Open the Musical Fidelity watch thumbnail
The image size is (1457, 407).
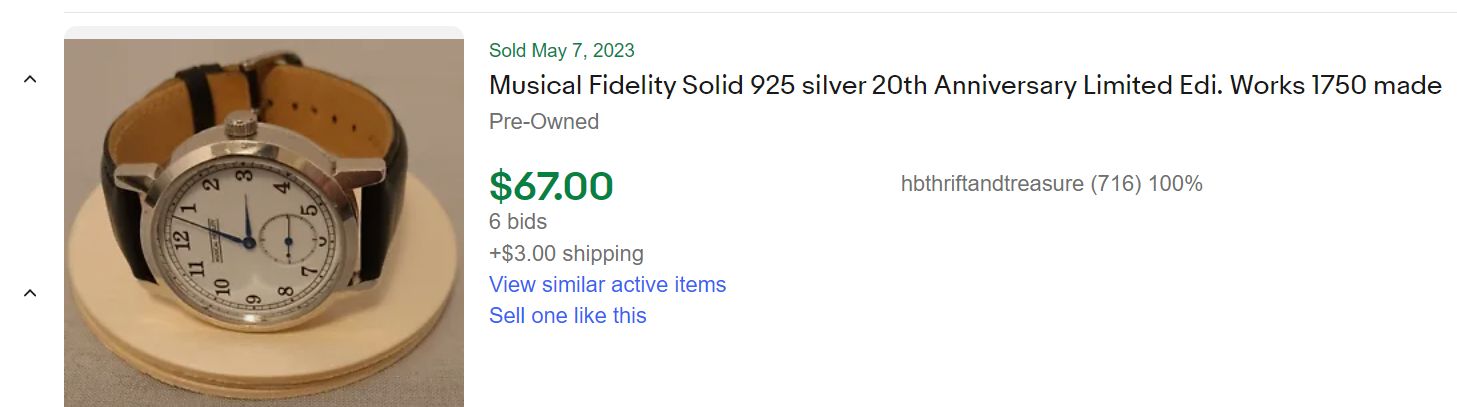[264, 222]
